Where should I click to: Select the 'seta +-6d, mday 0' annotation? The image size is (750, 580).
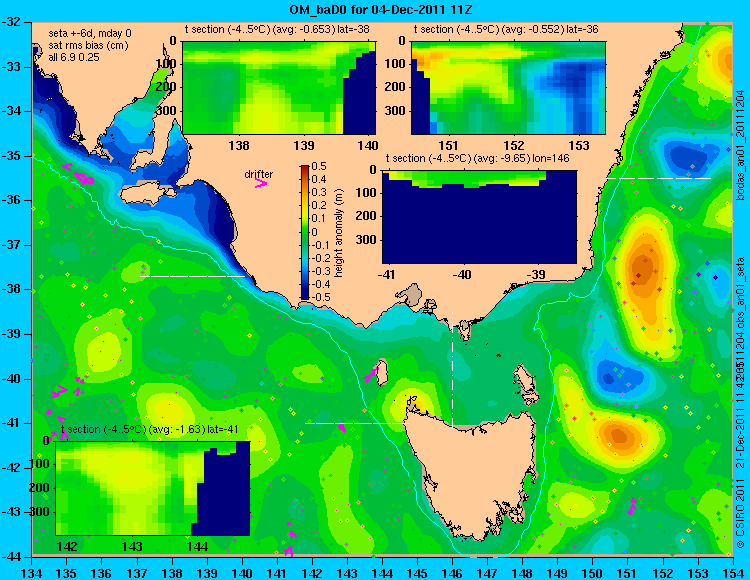[x=90, y=33]
